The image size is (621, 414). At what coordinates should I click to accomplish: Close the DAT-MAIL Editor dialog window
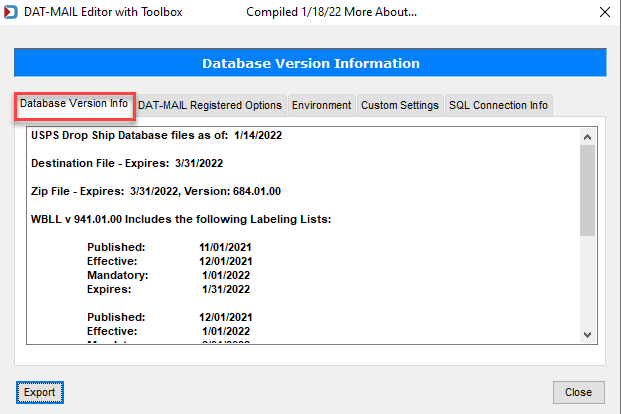pyautogui.click(x=604, y=12)
